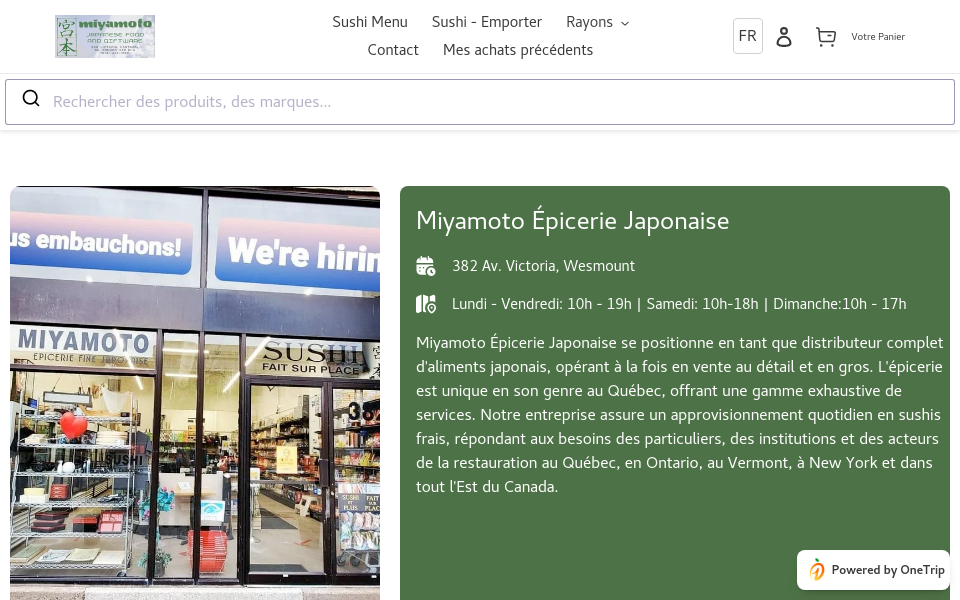Click the opening hours clock icon

[426, 304]
